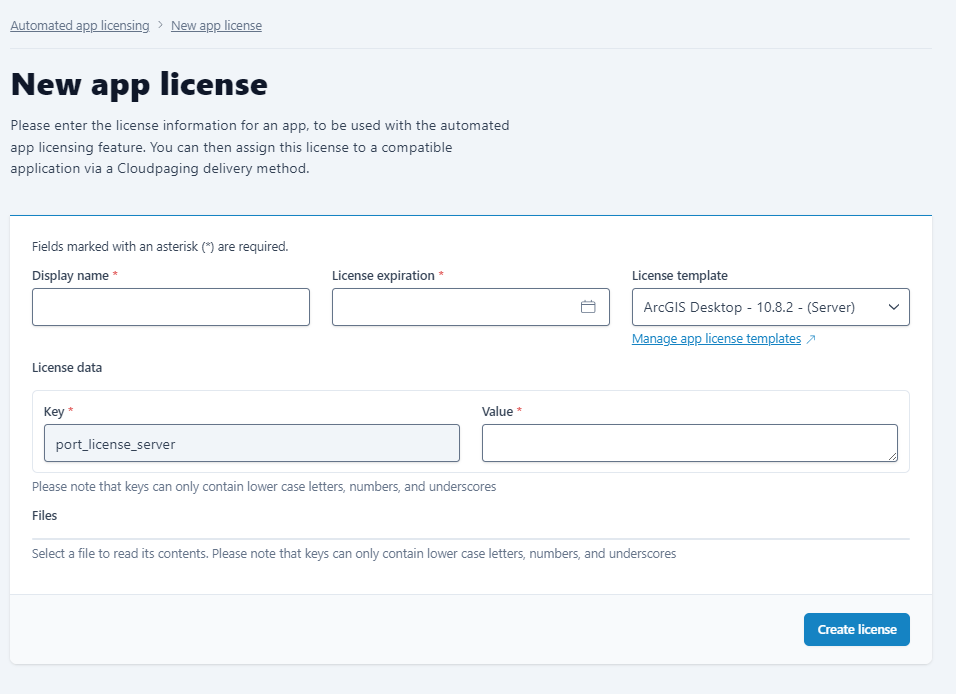This screenshot has width=956, height=694.
Task: Click into the License expiration field
Action: (x=455, y=307)
